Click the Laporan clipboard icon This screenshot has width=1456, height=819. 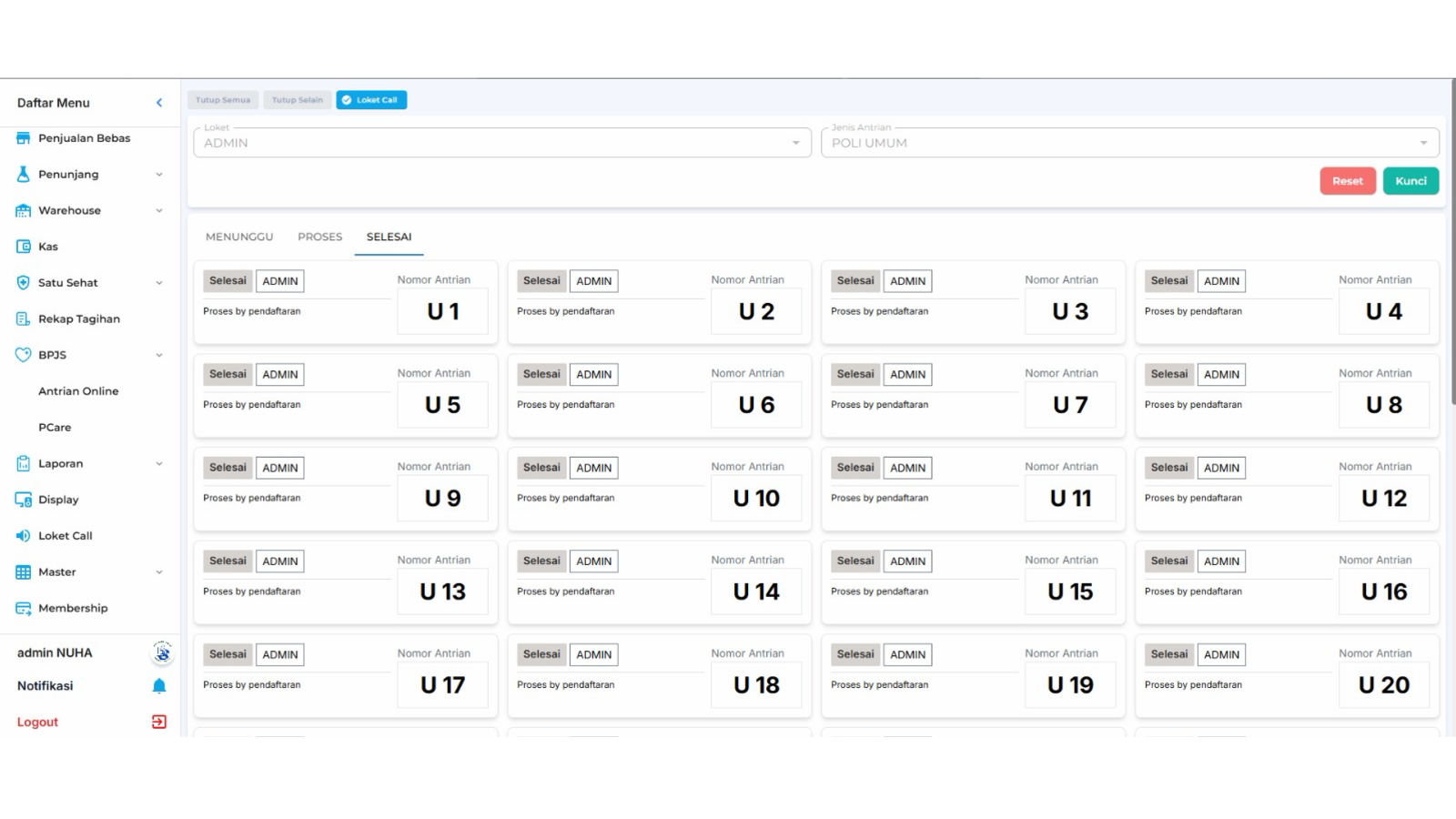(24, 463)
